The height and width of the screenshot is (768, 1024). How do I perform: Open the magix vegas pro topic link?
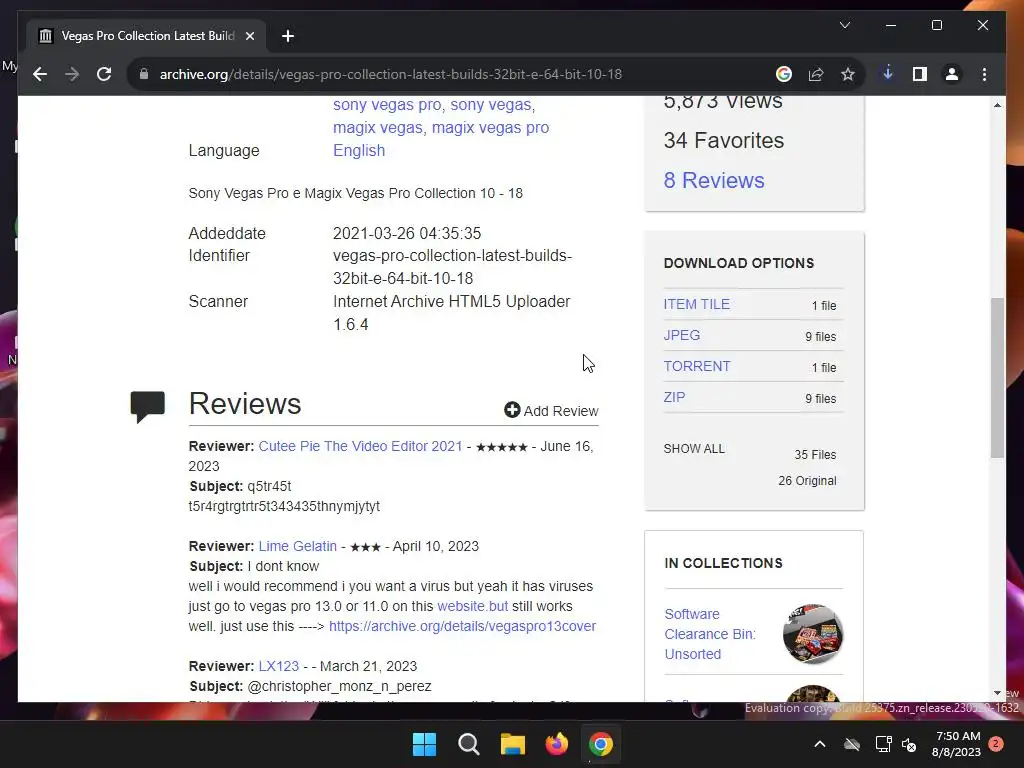[x=490, y=127]
